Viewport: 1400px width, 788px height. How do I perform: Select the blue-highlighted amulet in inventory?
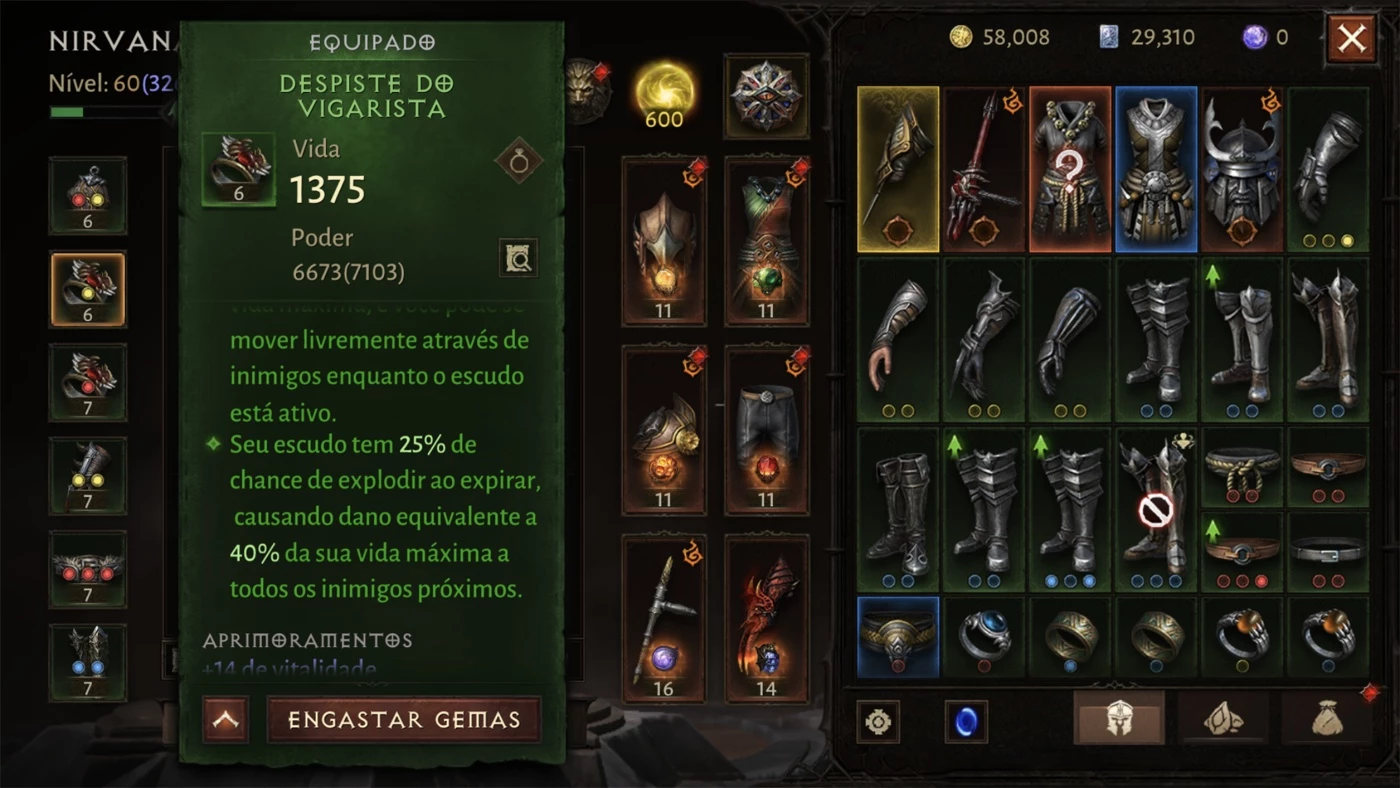(898, 637)
